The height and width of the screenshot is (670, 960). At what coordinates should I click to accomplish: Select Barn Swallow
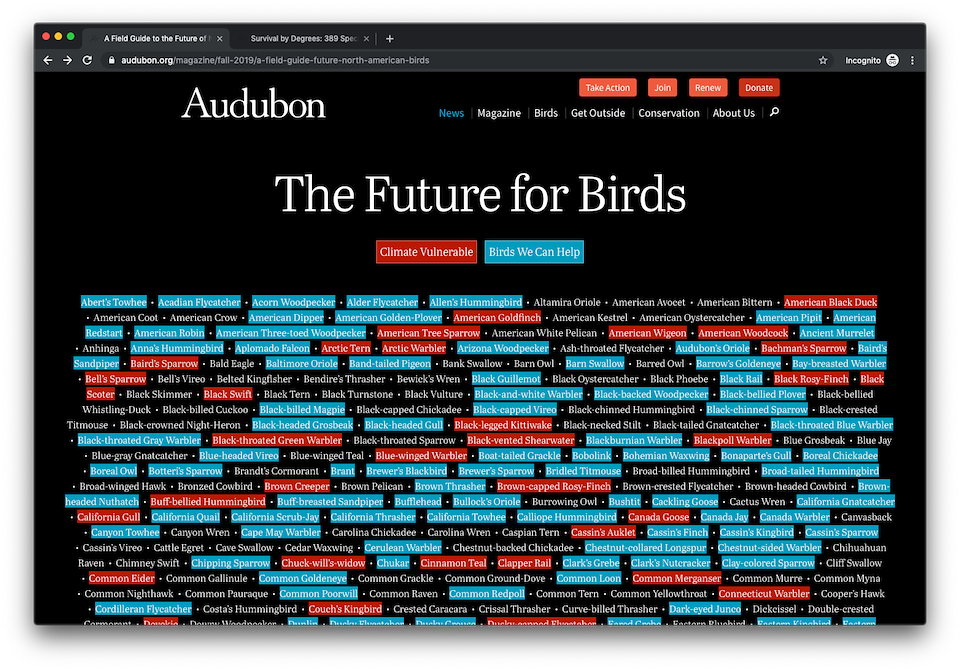point(594,363)
